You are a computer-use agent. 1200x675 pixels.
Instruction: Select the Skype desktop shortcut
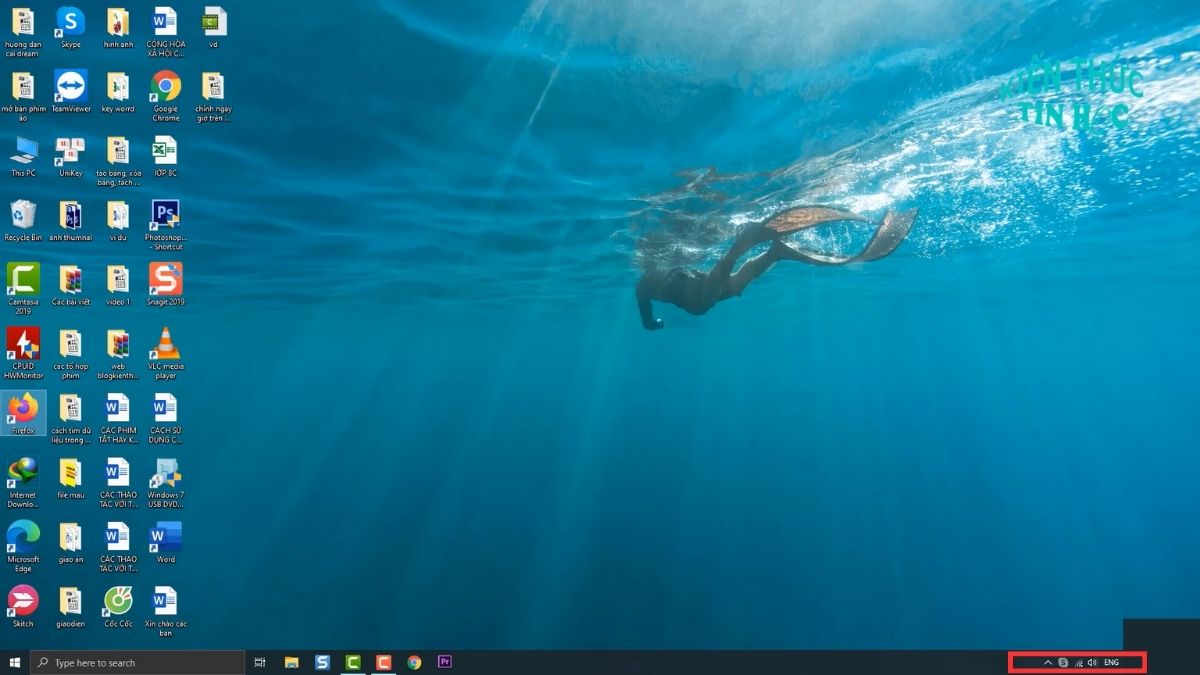click(70, 27)
